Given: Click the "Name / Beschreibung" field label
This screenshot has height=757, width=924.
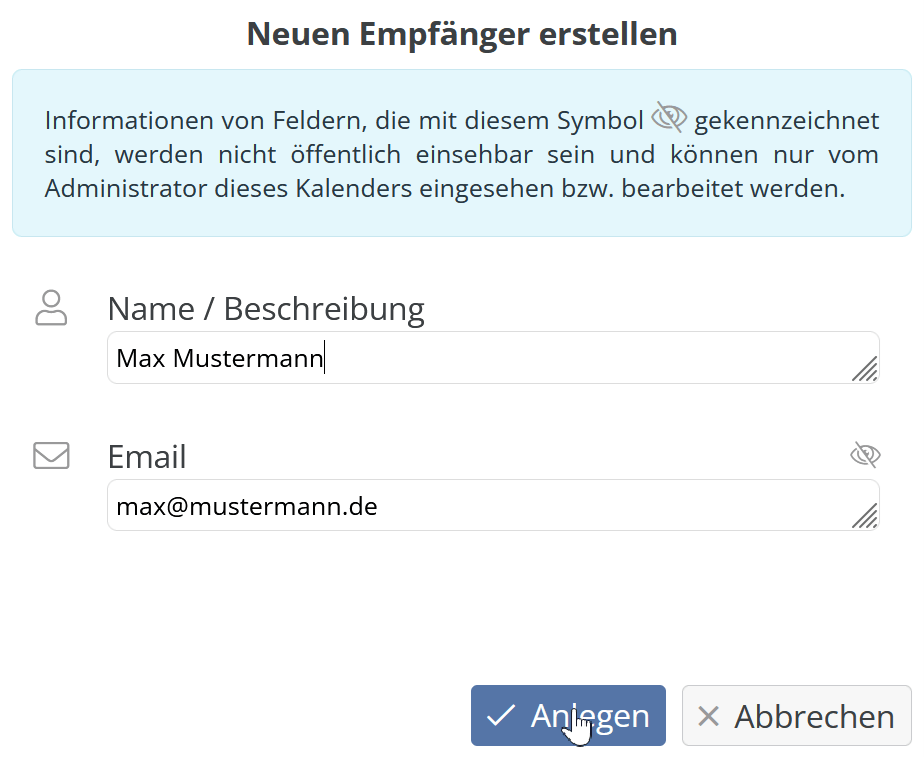Looking at the screenshot, I should (x=266, y=309).
